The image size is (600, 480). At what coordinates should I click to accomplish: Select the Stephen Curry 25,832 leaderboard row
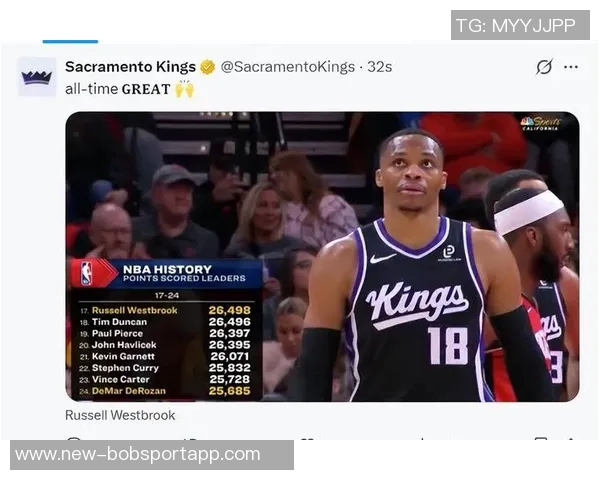(x=165, y=368)
